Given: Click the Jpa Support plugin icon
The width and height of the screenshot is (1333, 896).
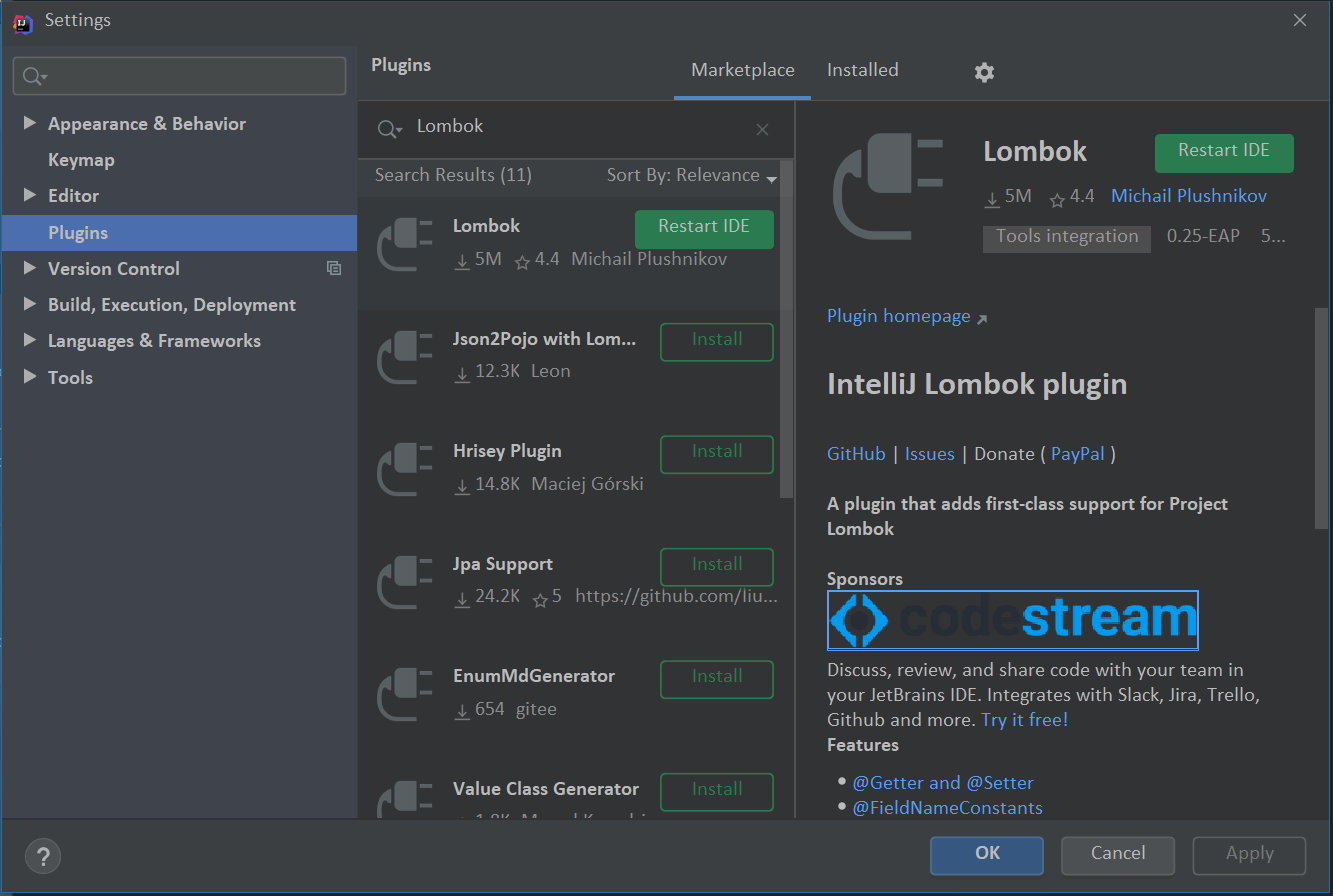Looking at the screenshot, I should (x=405, y=583).
